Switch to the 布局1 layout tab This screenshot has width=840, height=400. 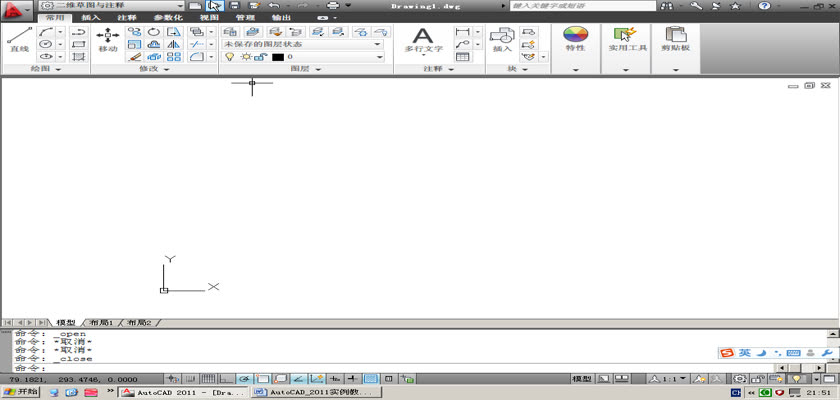tap(102, 323)
